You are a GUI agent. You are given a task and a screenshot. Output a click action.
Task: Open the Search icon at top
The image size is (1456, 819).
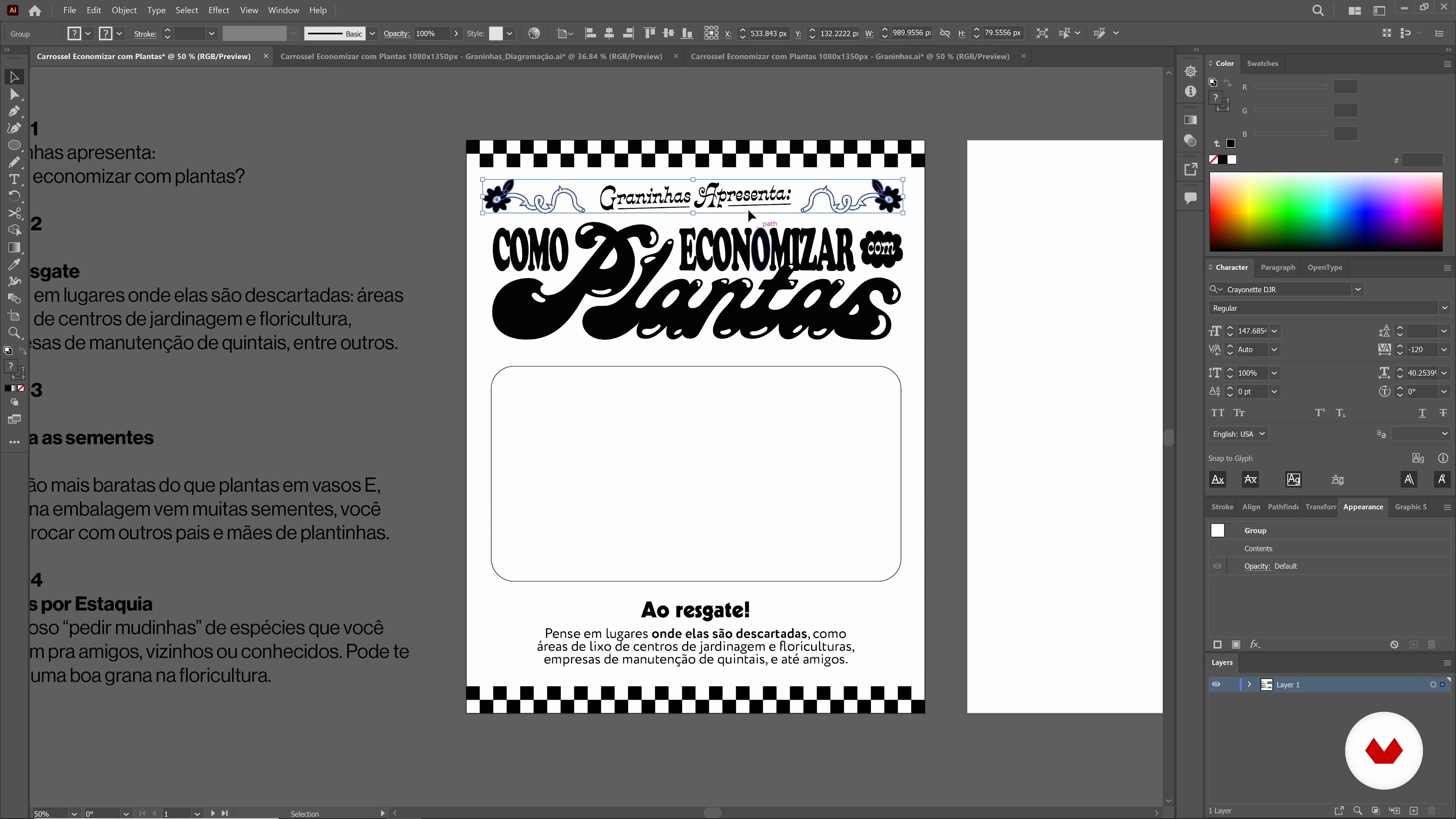pyautogui.click(x=1318, y=10)
